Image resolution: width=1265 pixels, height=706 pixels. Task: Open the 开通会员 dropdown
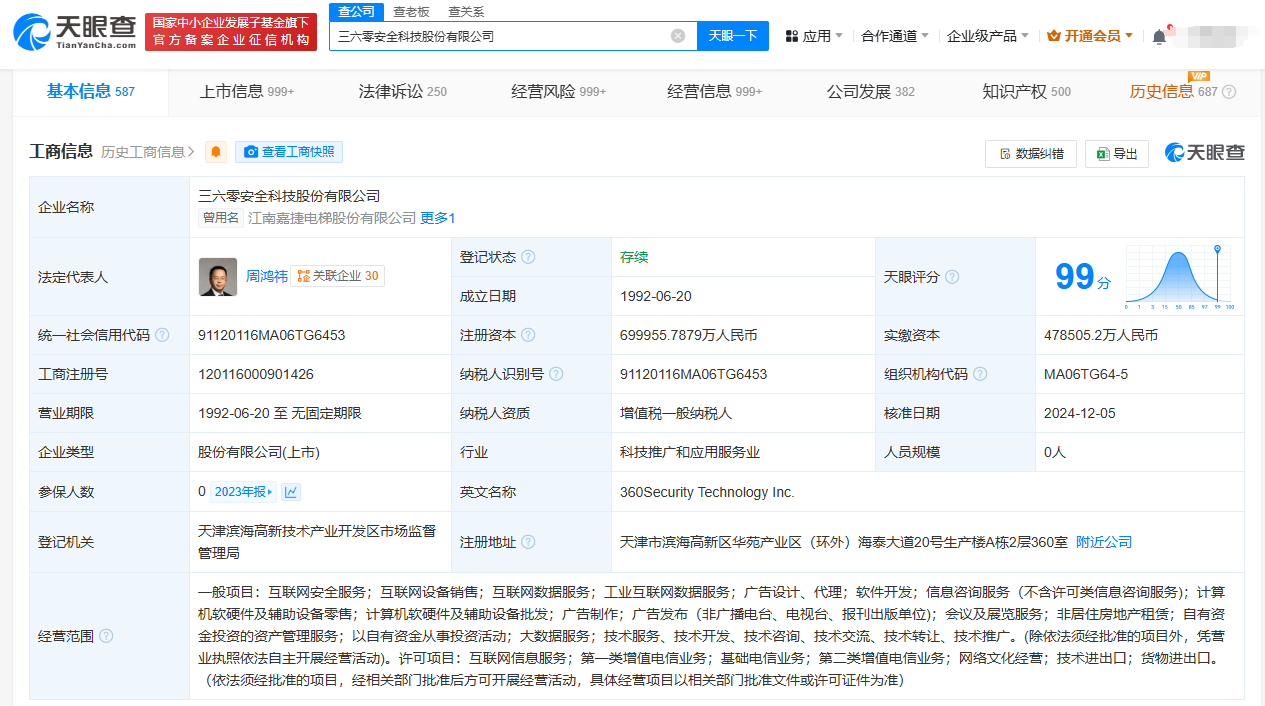pos(1090,36)
